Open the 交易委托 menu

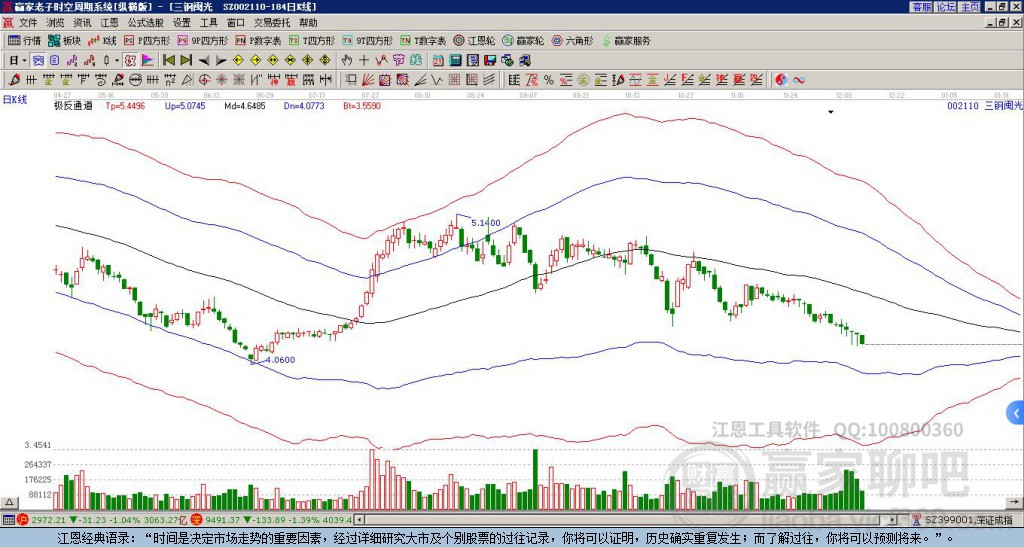(272, 23)
